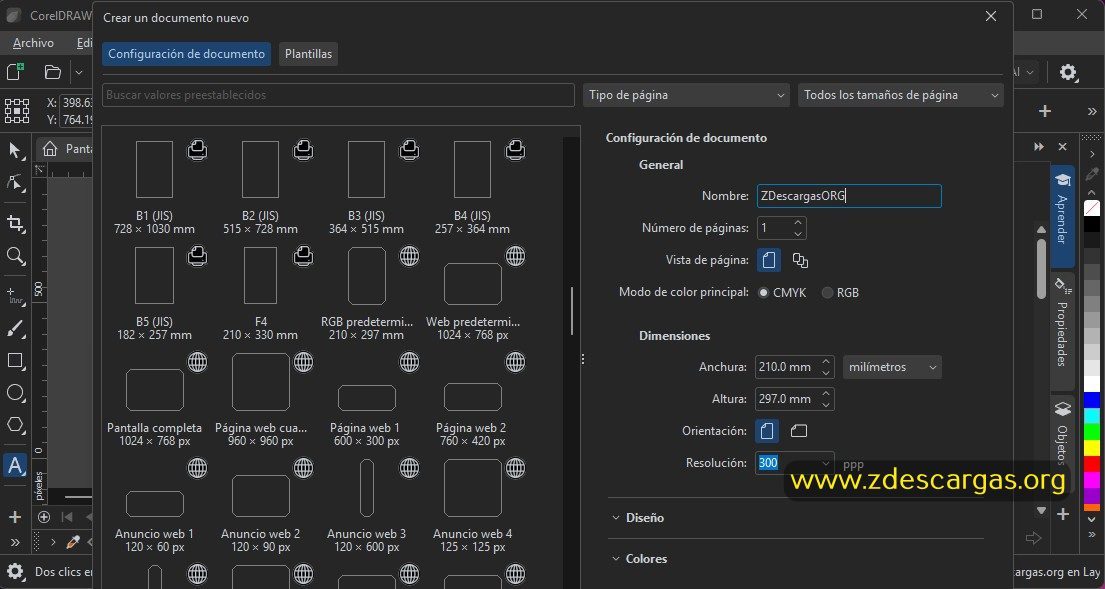Expand toolbox overflow chevrons at bottom left
Image resolution: width=1105 pixels, height=589 pixels.
15,542
